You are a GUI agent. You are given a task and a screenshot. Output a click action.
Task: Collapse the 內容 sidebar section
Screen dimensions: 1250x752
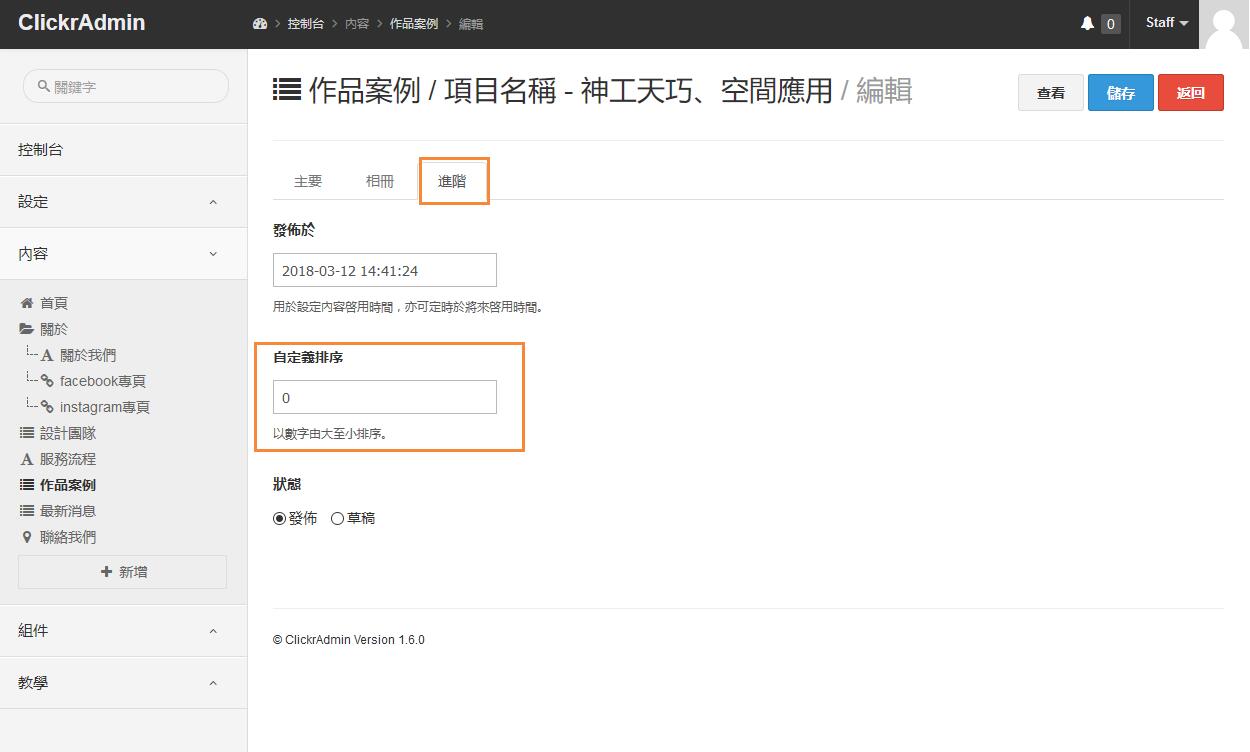tap(123, 253)
